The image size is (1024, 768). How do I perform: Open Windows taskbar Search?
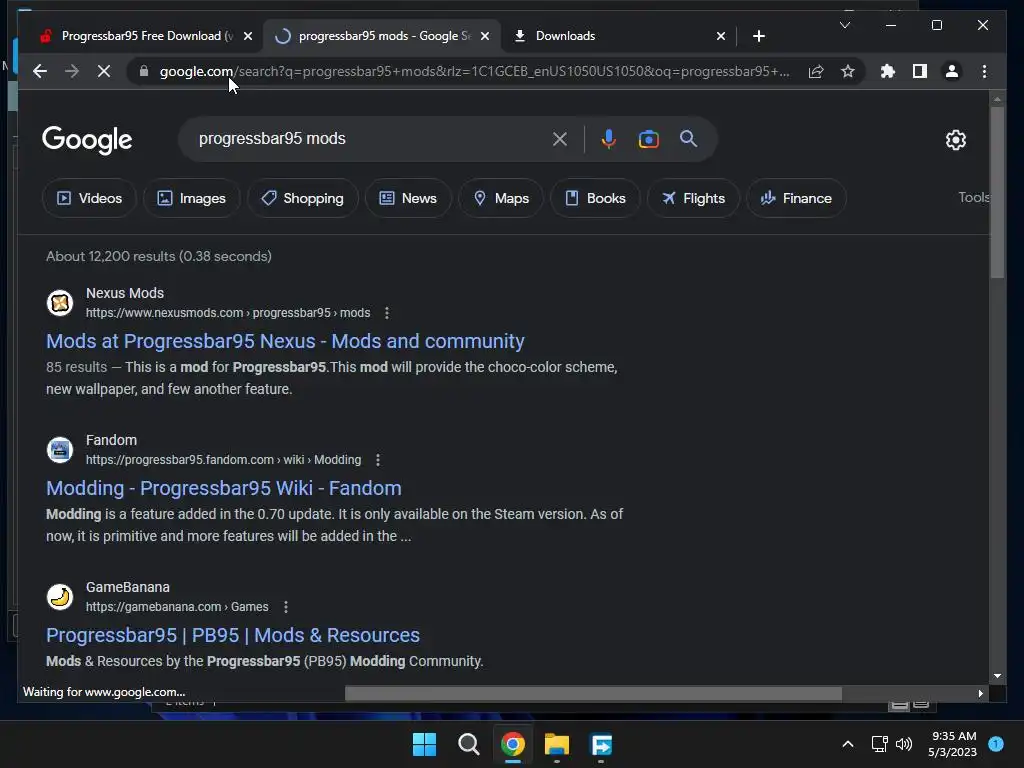click(468, 744)
